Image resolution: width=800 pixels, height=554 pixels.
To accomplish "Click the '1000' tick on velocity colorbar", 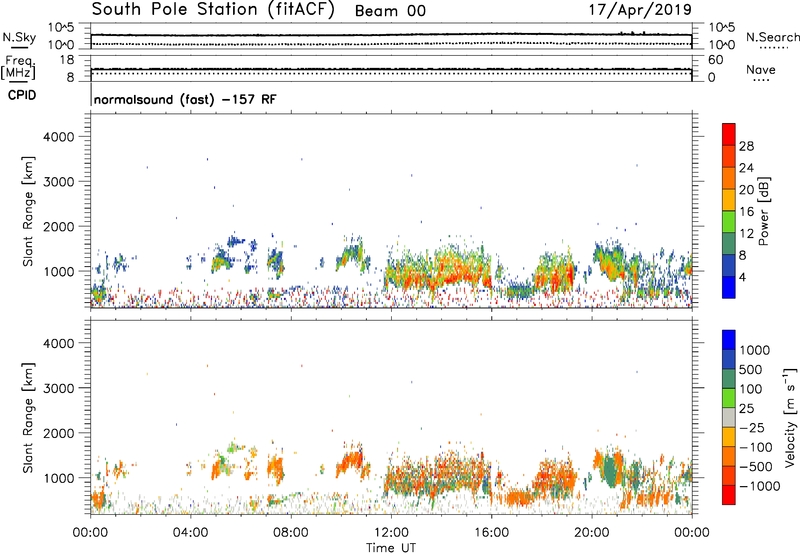I will click(x=755, y=350).
